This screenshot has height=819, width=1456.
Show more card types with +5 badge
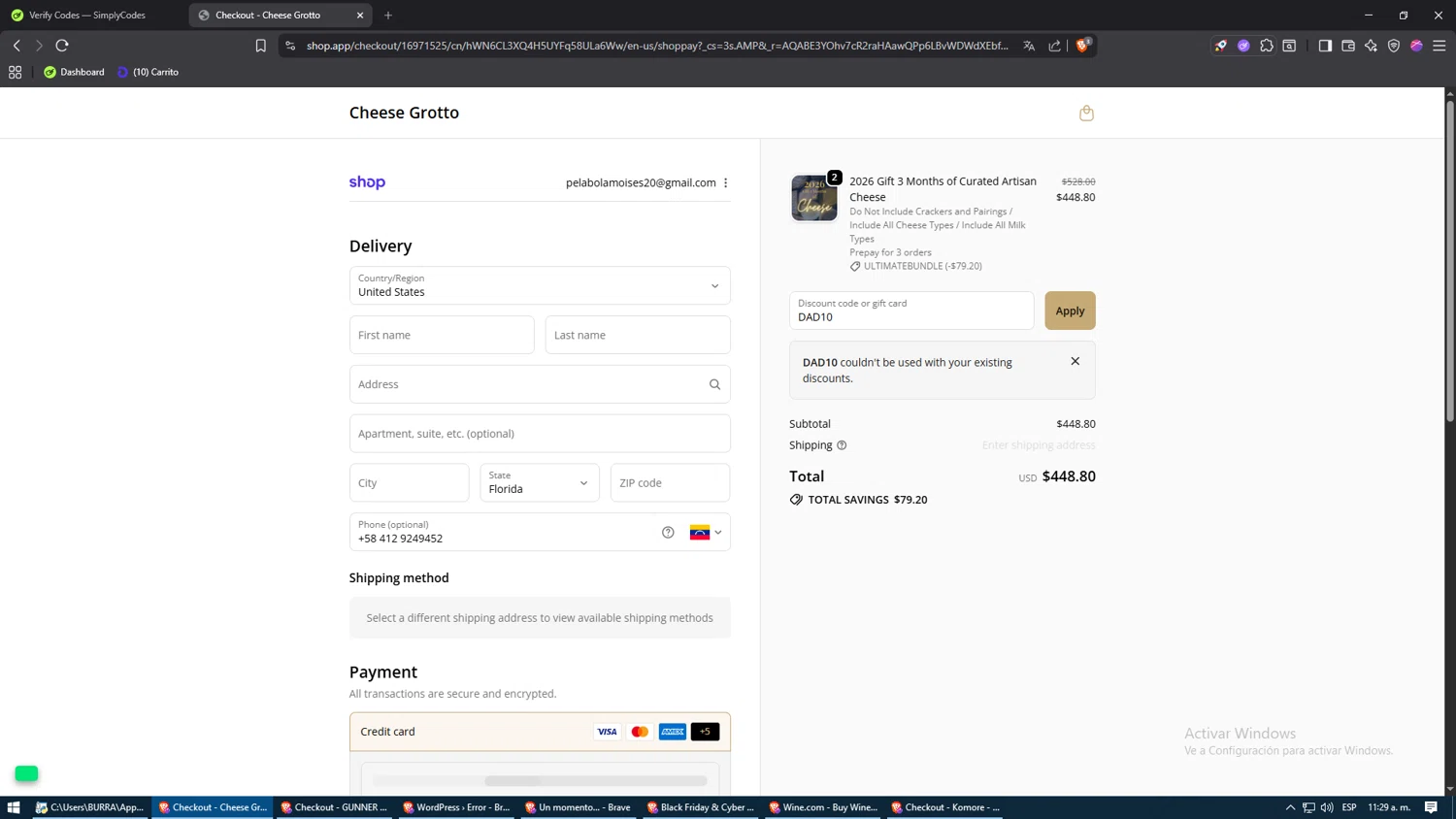point(705,732)
